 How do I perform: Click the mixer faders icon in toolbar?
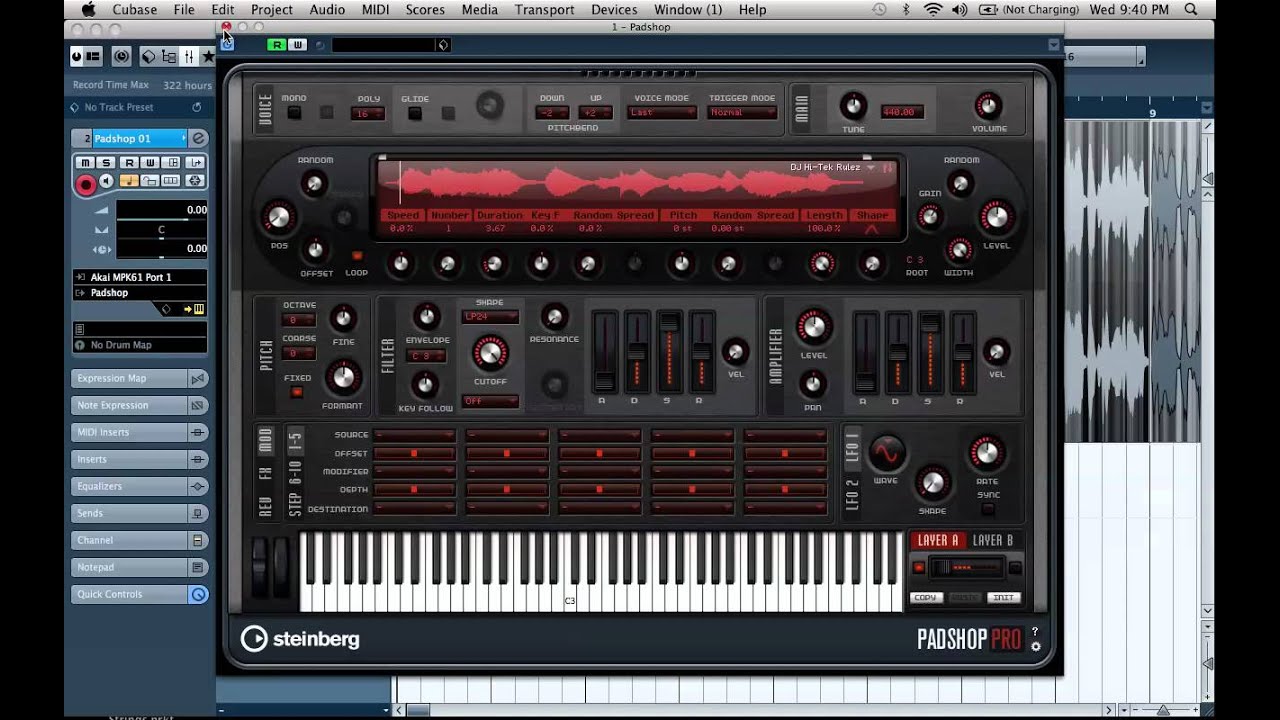[x=188, y=57]
